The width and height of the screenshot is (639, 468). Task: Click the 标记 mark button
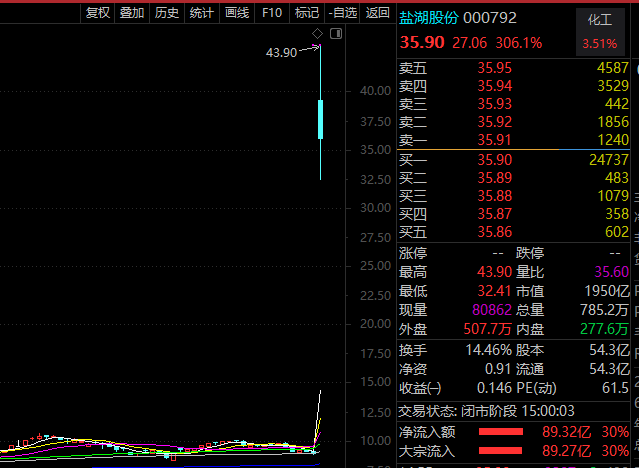(x=307, y=13)
